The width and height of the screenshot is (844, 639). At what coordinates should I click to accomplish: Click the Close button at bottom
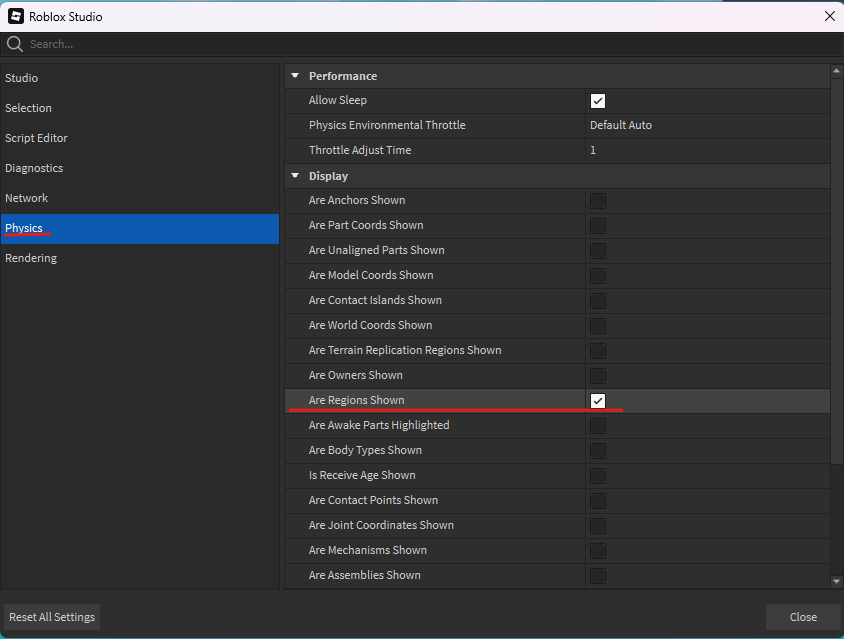[x=803, y=617]
